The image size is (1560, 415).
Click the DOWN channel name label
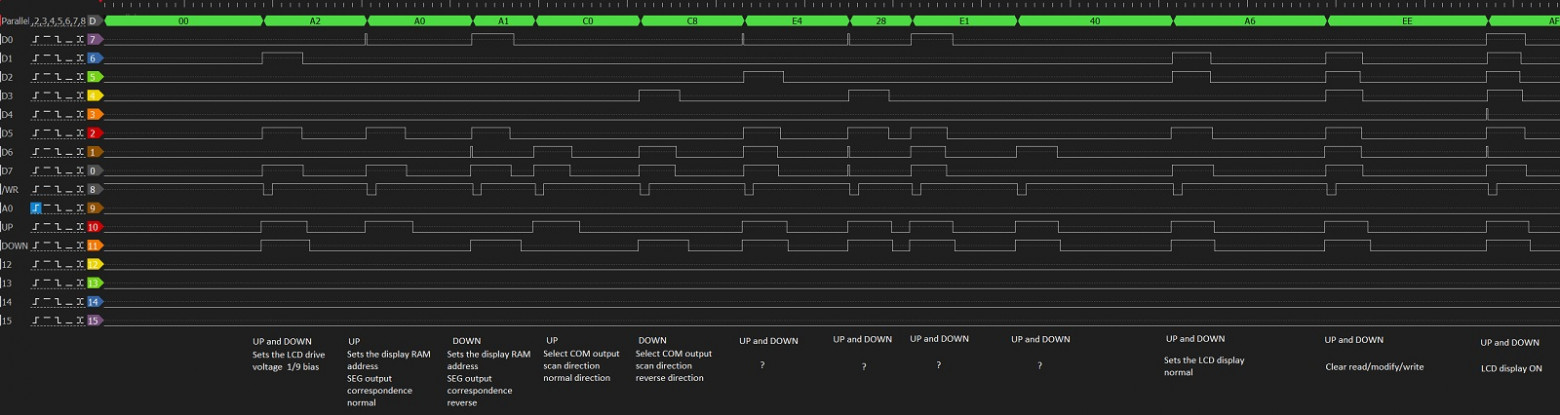point(15,245)
